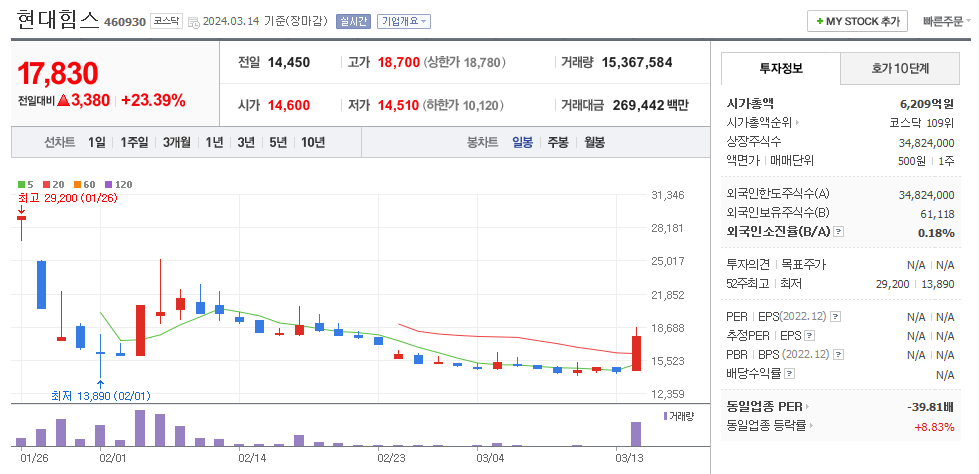The width and height of the screenshot is (979, 474).
Task: Click the 고가 value 18,700
Action: point(398,62)
